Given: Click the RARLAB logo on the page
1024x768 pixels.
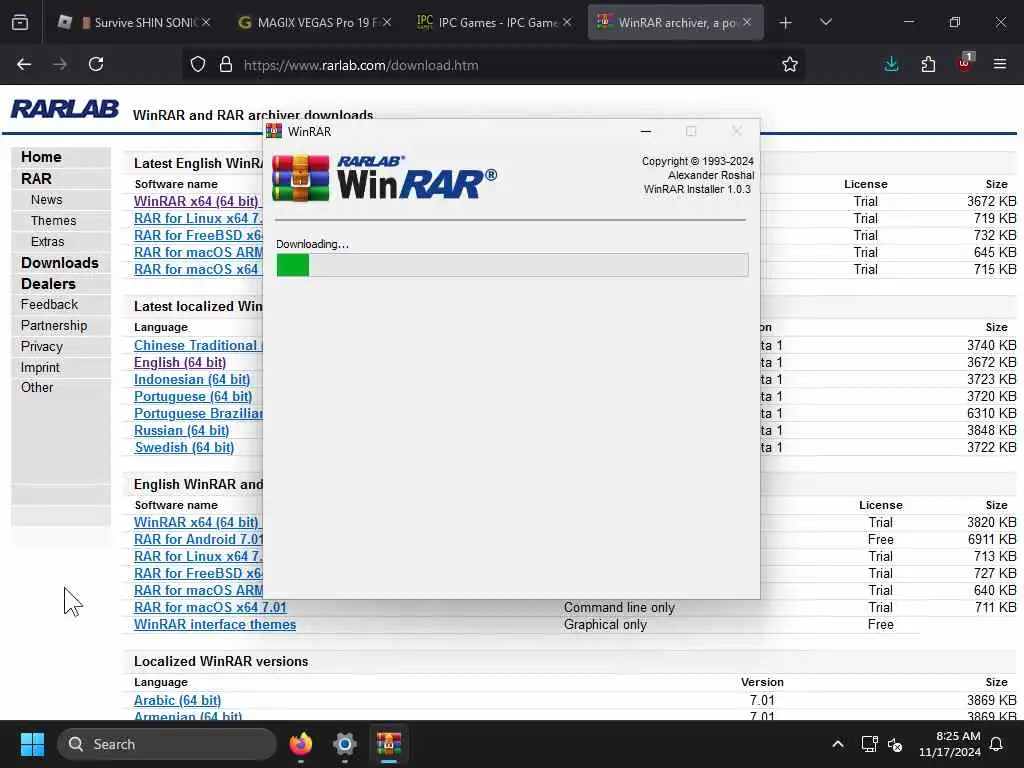Looking at the screenshot, I should (x=65, y=108).
